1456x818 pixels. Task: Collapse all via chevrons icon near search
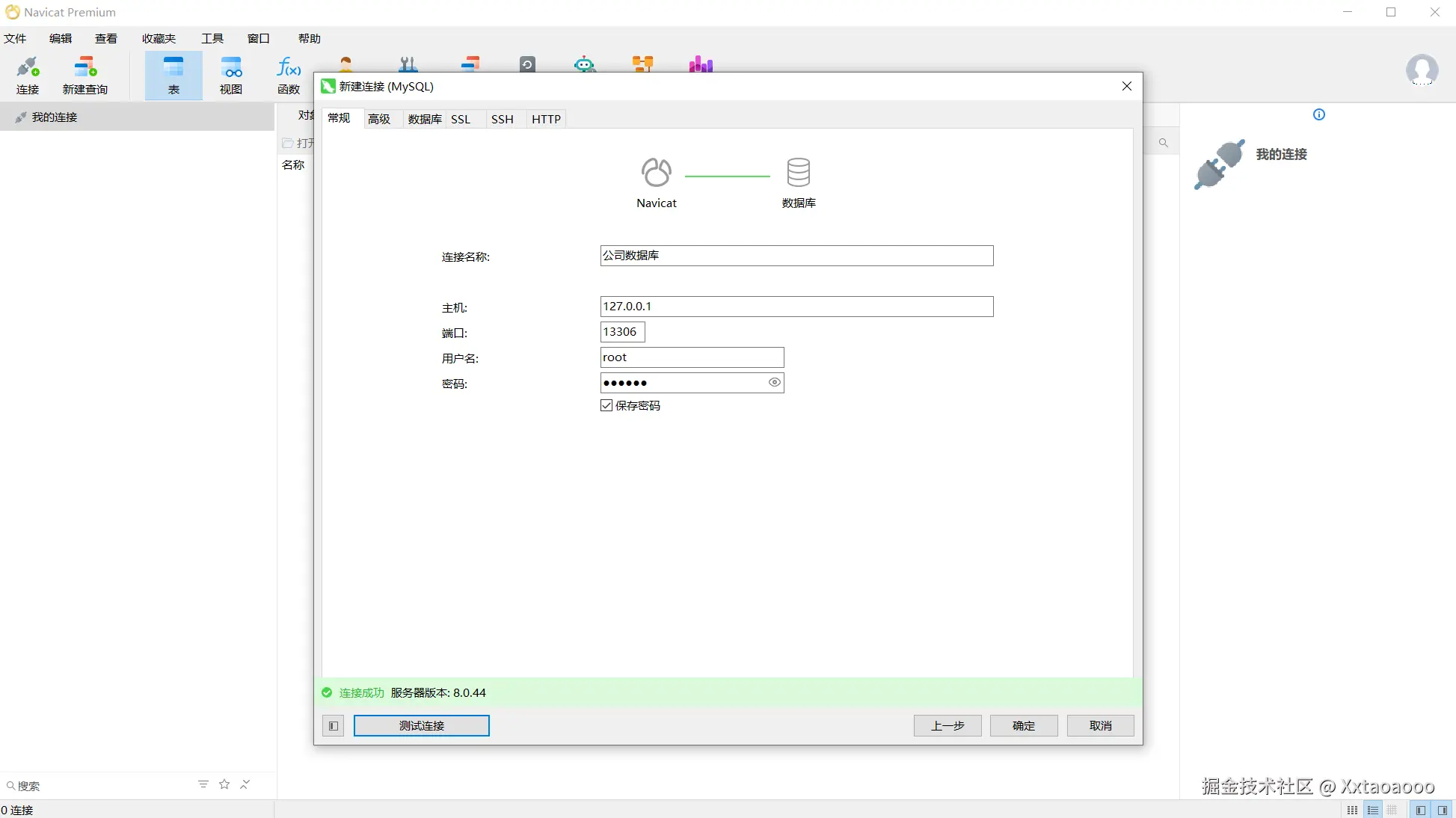(x=245, y=784)
